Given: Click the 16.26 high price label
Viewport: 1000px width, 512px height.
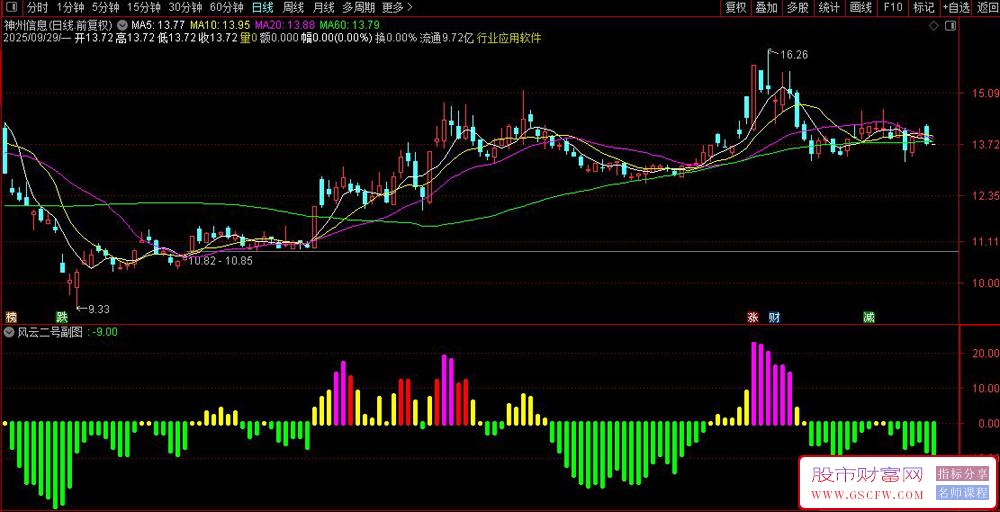Looking at the screenshot, I should pyautogui.click(x=794, y=55).
